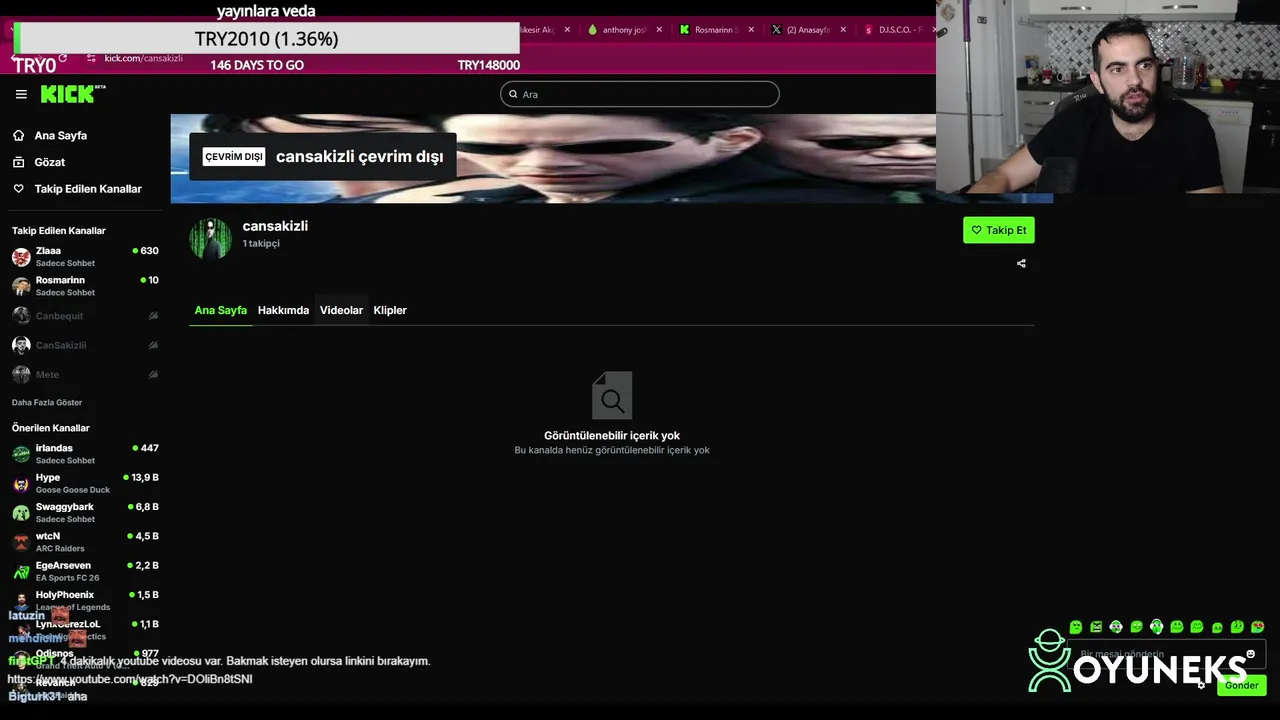
Task: Click the 'Görüntülenebilir içerik yok' message
Action: [x=612, y=436]
